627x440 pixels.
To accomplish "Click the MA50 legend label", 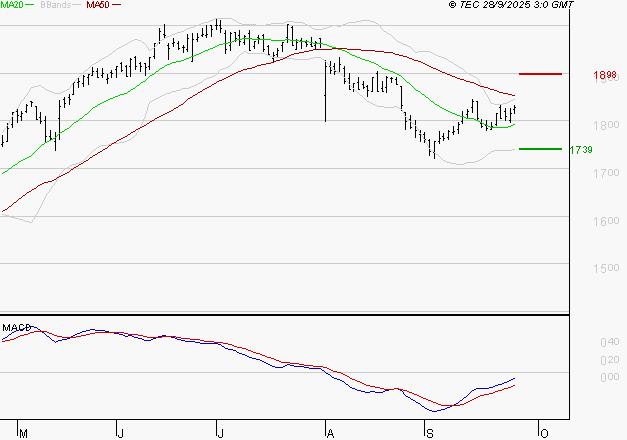I will [x=98, y=5].
